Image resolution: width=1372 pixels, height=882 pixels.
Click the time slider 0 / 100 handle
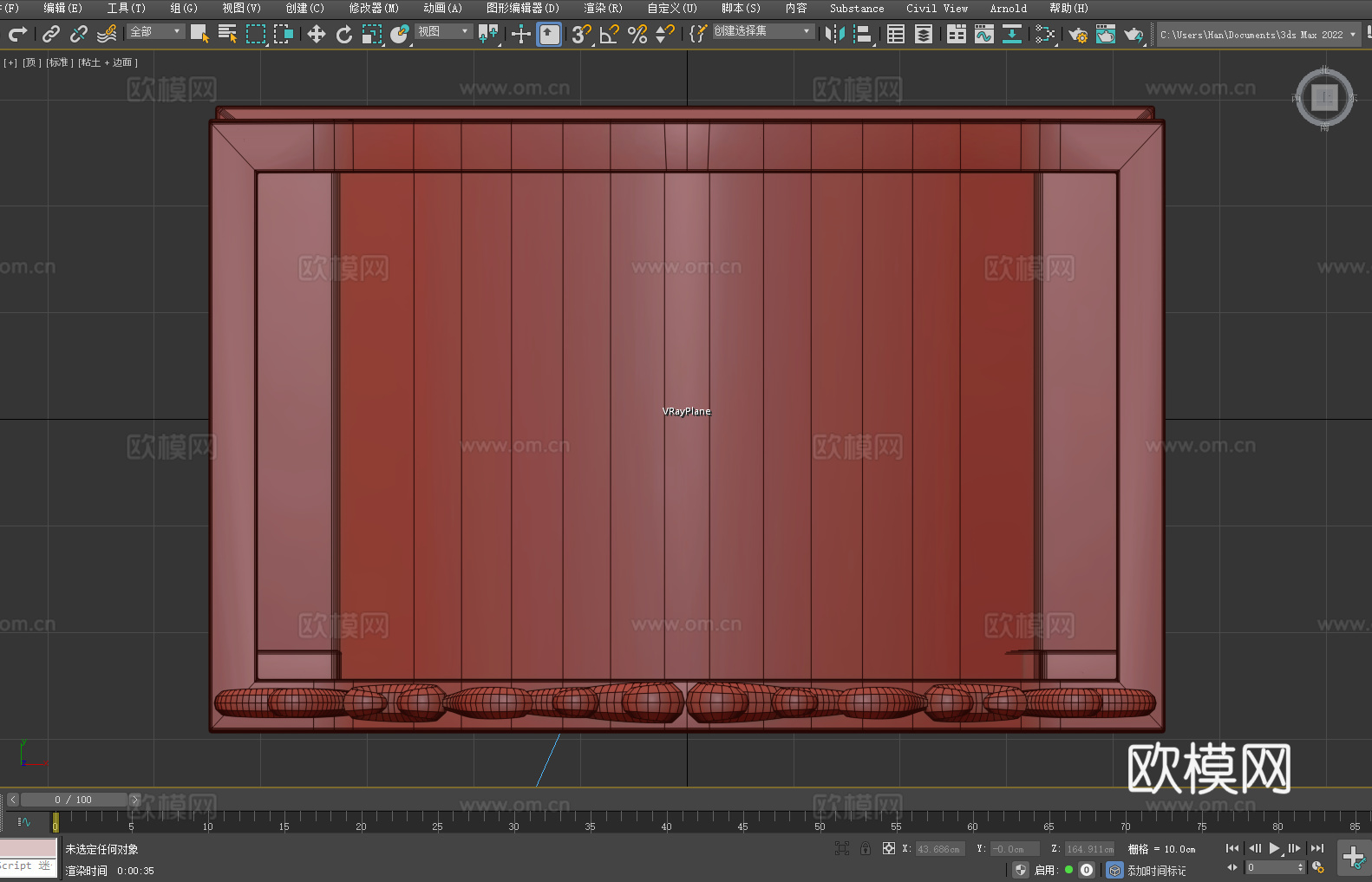point(74,800)
